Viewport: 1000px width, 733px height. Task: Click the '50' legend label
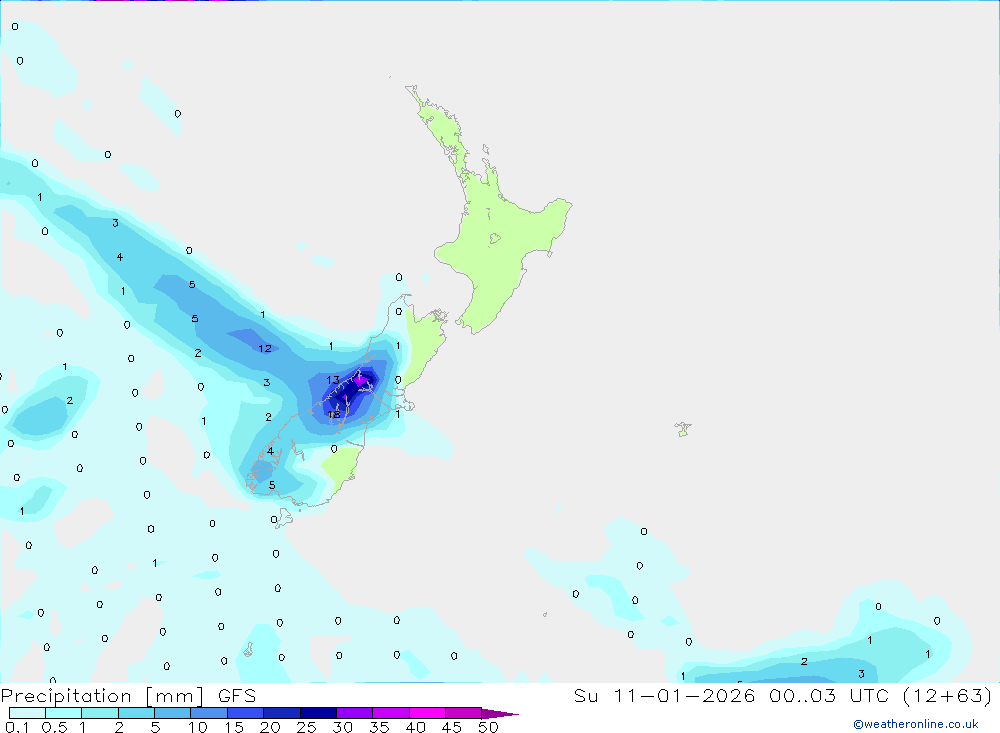488,727
